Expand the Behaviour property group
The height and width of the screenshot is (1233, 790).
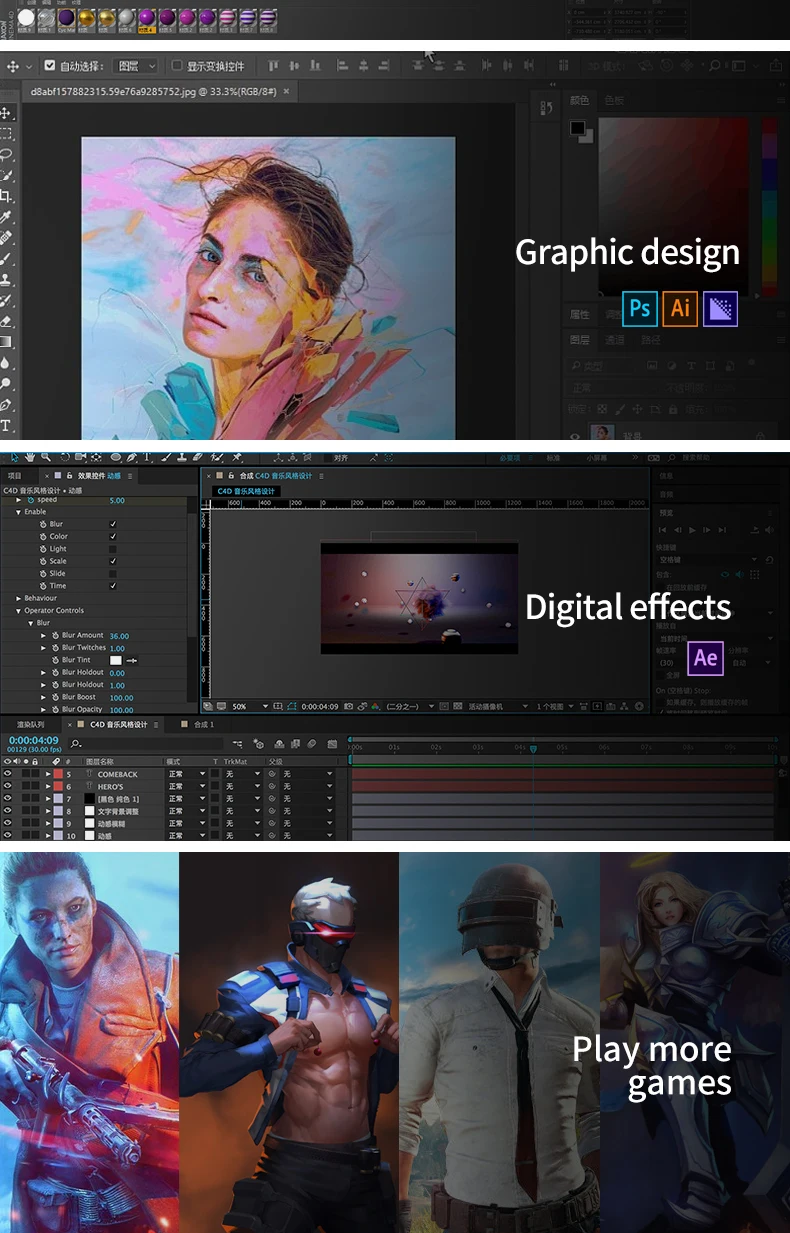click(x=18, y=598)
